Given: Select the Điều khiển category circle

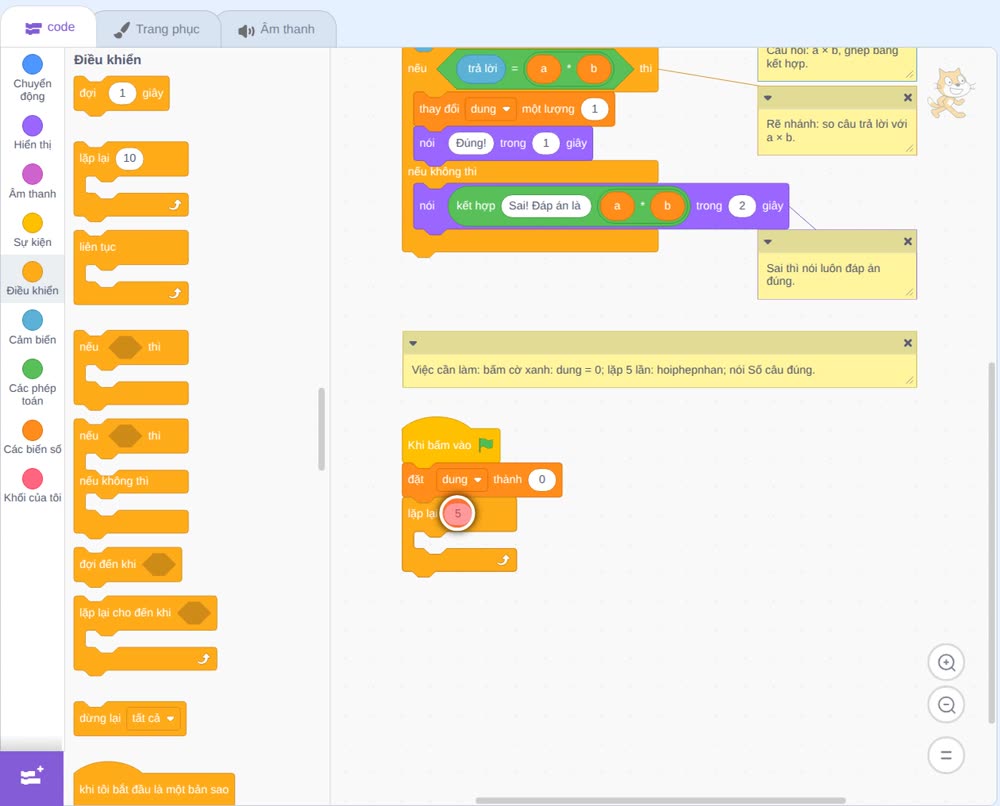Looking at the screenshot, I should [33, 272].
